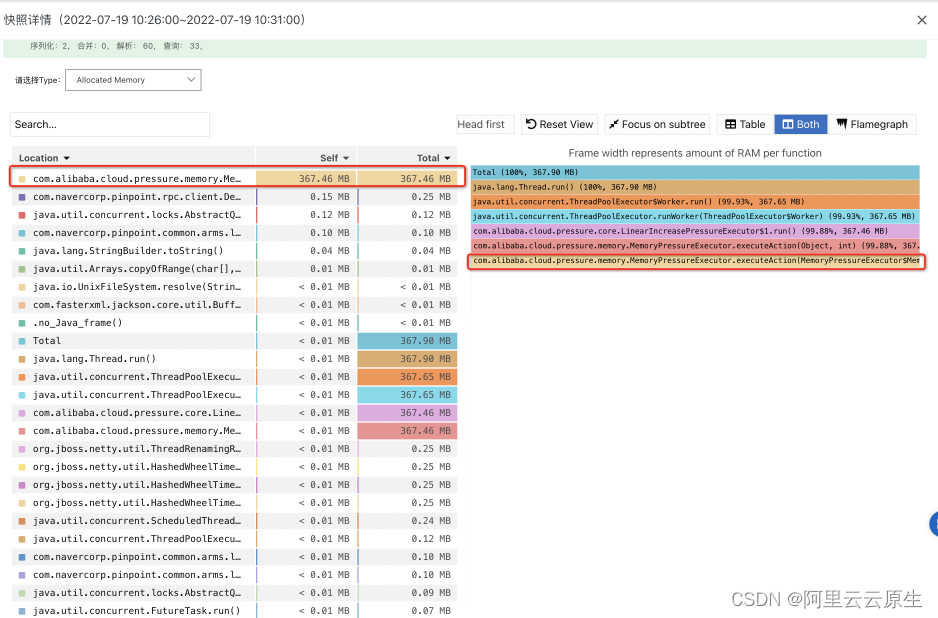Viewport: 938px width, 618px height.
Task: Click ThreadPoolExecutor.runWorker flamegraph frame
Action: click(695, 217)
